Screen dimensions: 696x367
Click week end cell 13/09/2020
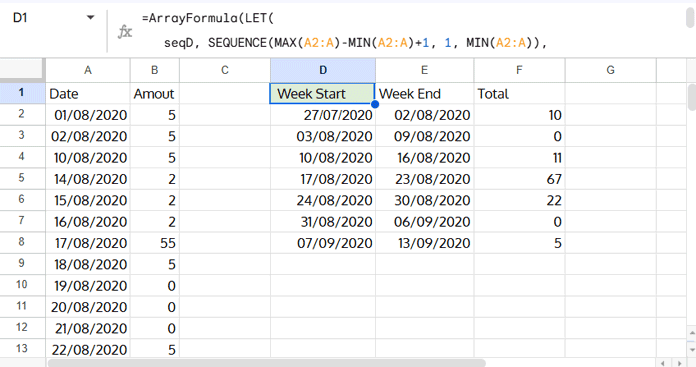(x=424, y=243)
